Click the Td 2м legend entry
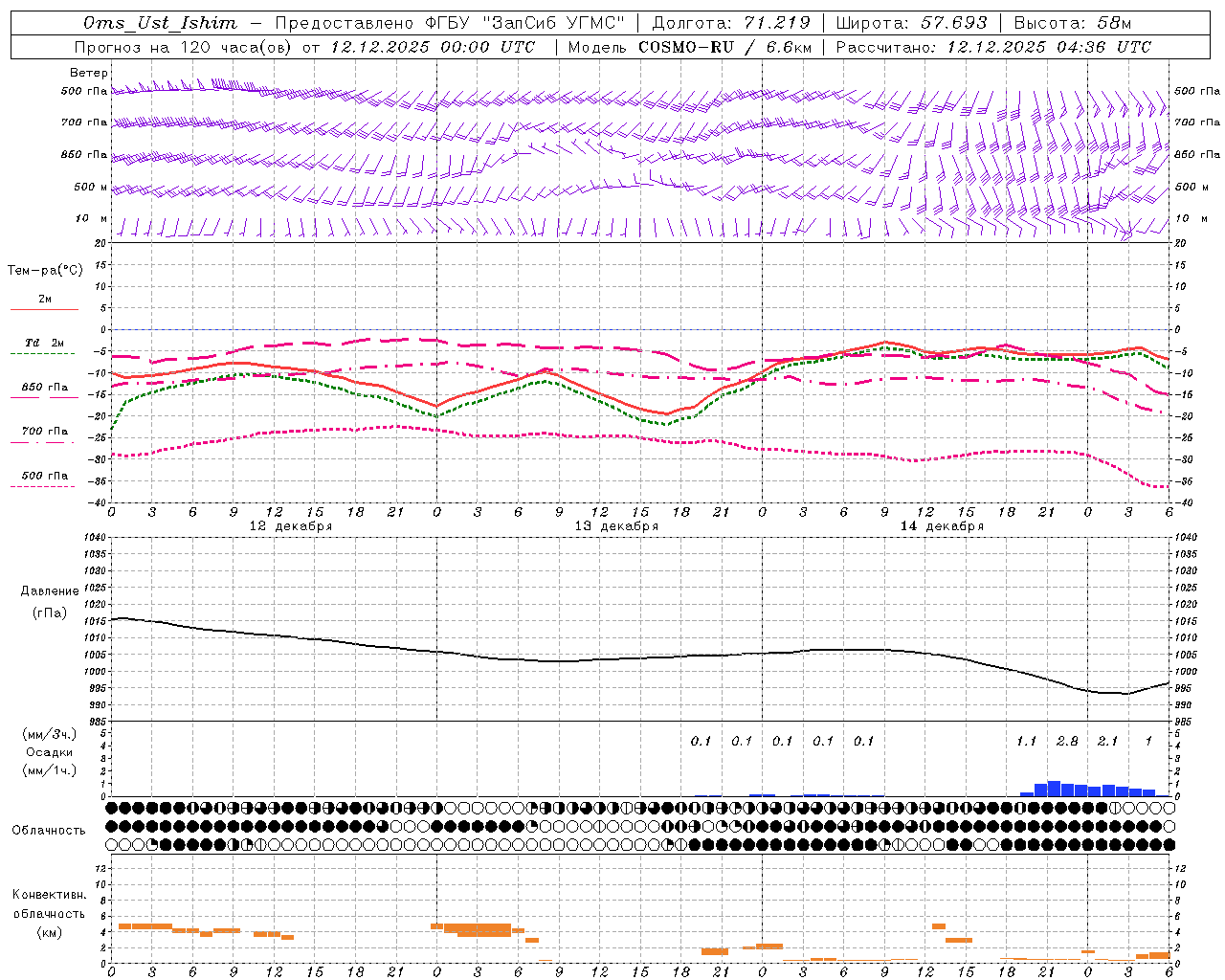The height and width of the screenshot is (980, 1225). coord(45,343)
